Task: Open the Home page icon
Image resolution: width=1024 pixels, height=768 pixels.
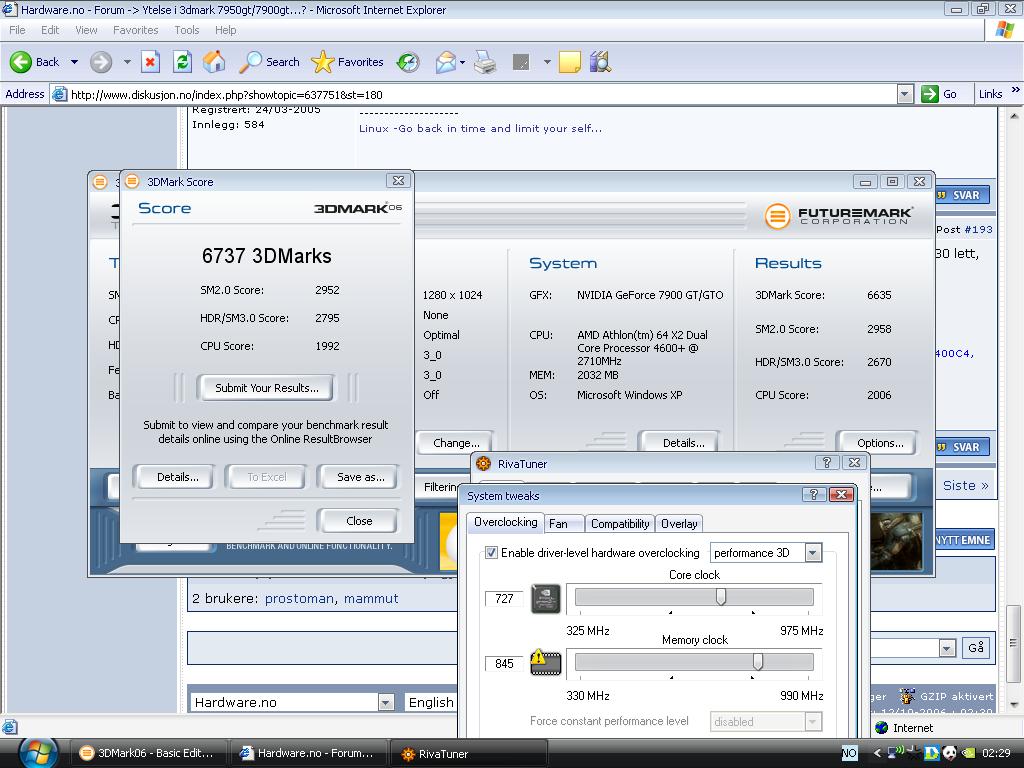Action: tap(214, 62)
